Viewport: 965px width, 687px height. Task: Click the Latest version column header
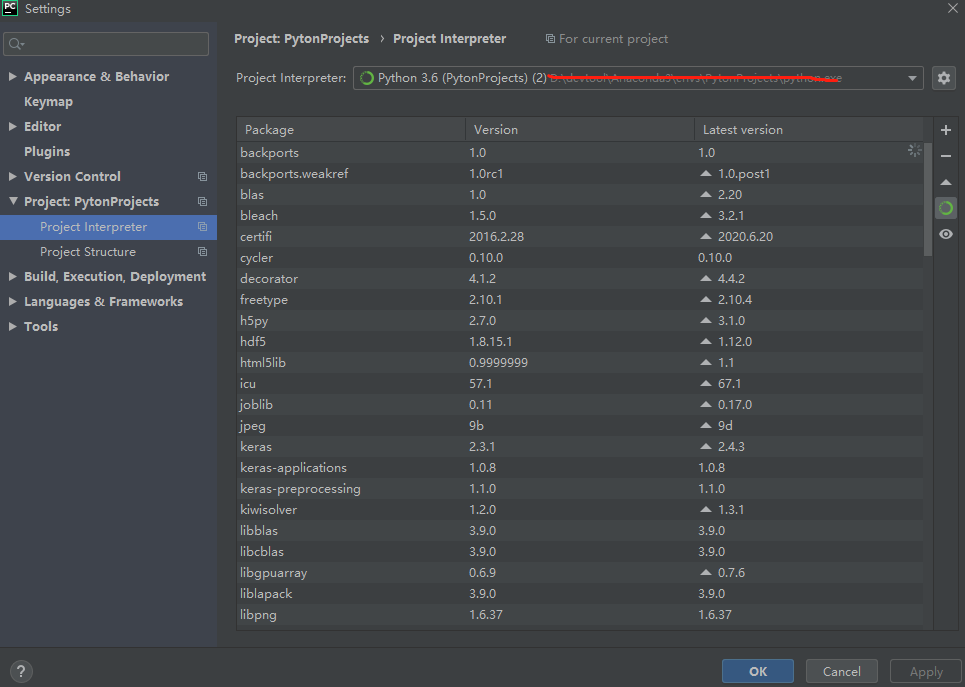click(809, 130)
